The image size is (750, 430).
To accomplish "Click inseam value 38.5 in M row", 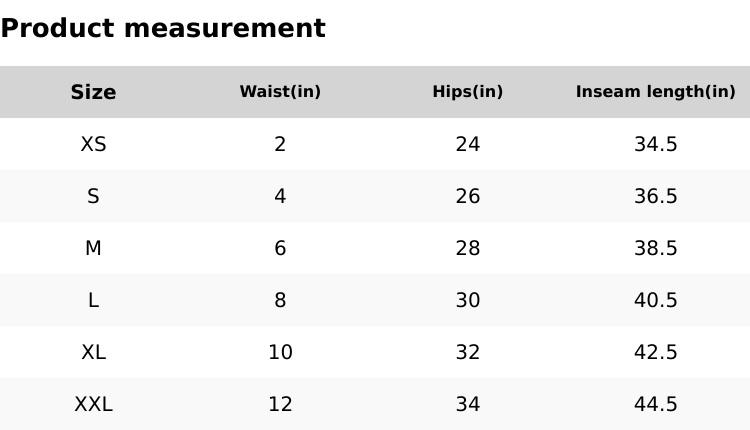I will click(655, 248).
